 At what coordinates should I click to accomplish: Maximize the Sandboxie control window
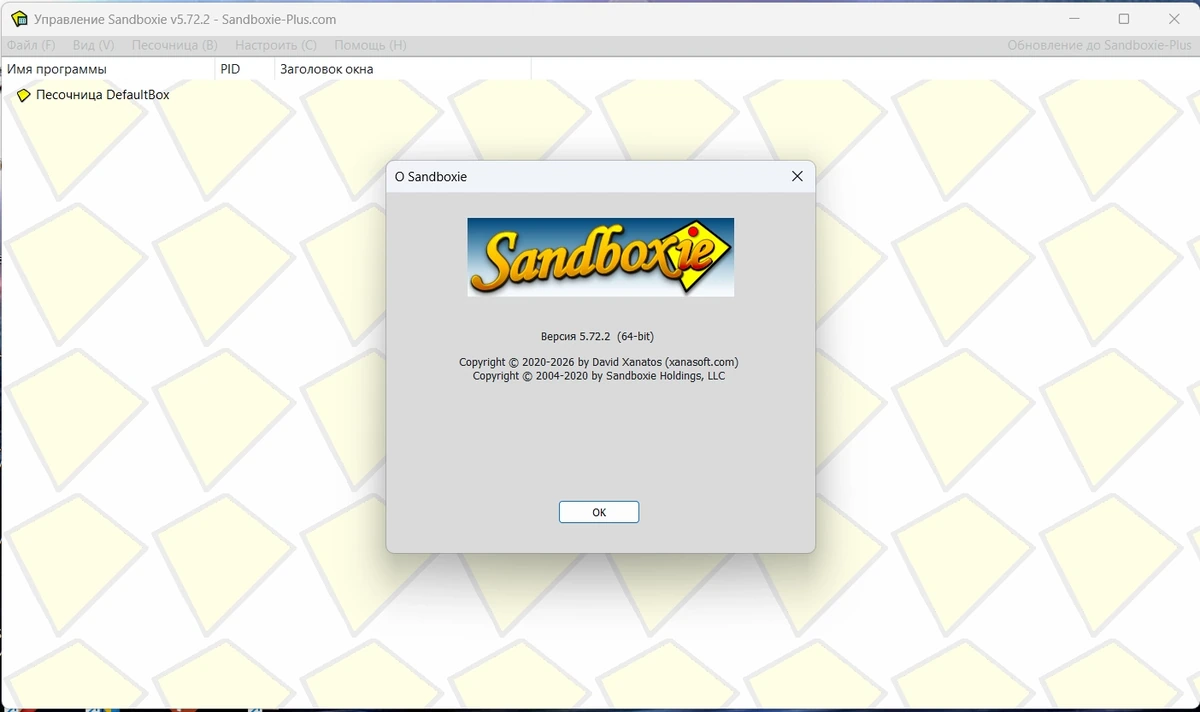pos(1123,18)
